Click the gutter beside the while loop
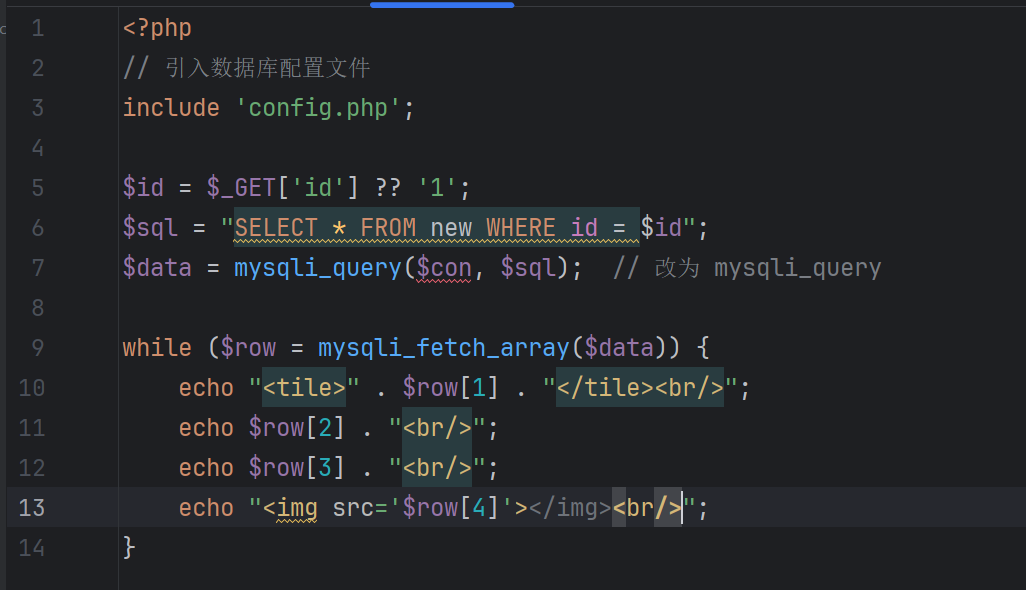This screenshot has width=1026, height=590. 37,347
